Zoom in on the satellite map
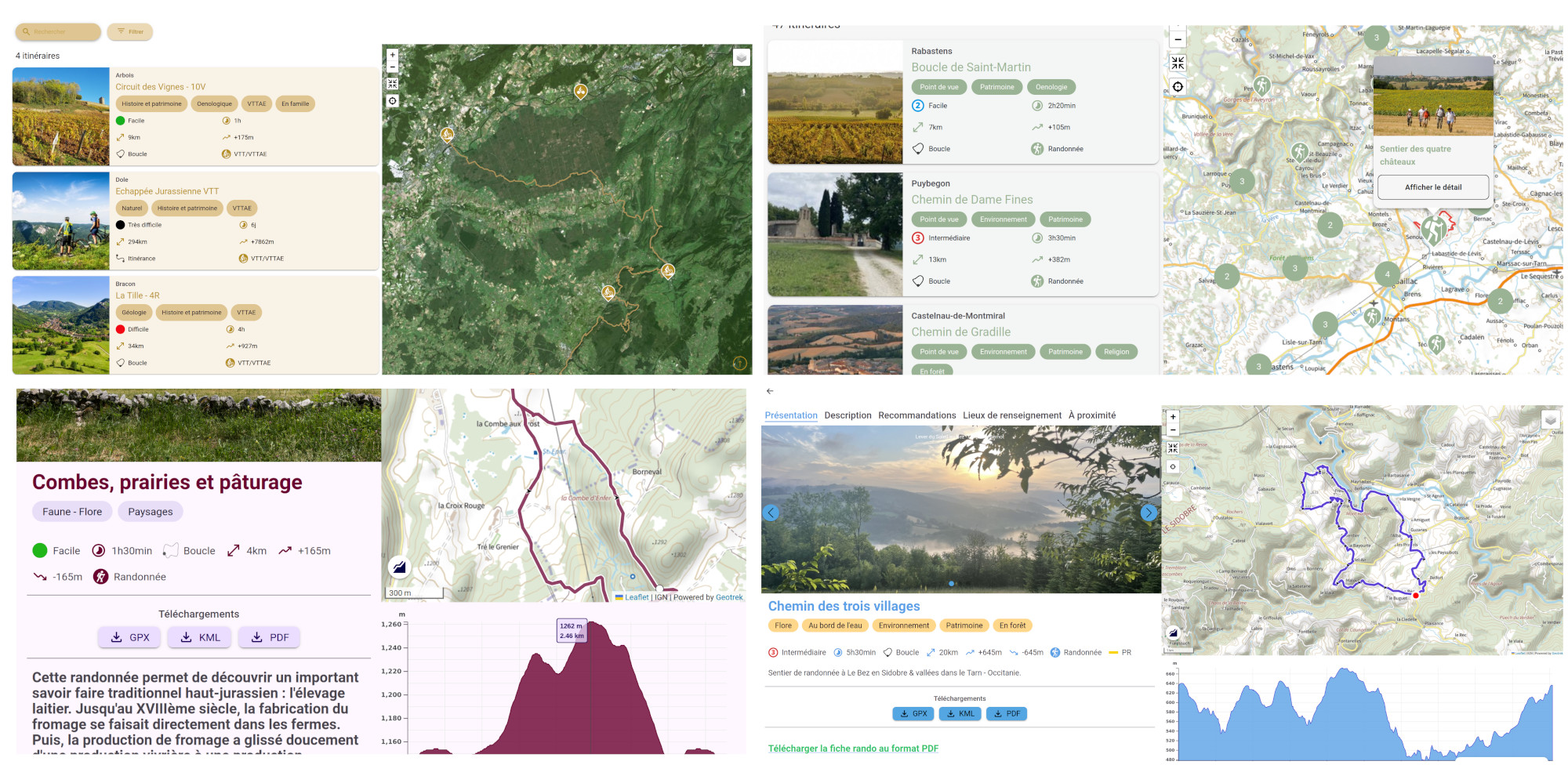The image size is (1568, 772). [x=393, y=55]
